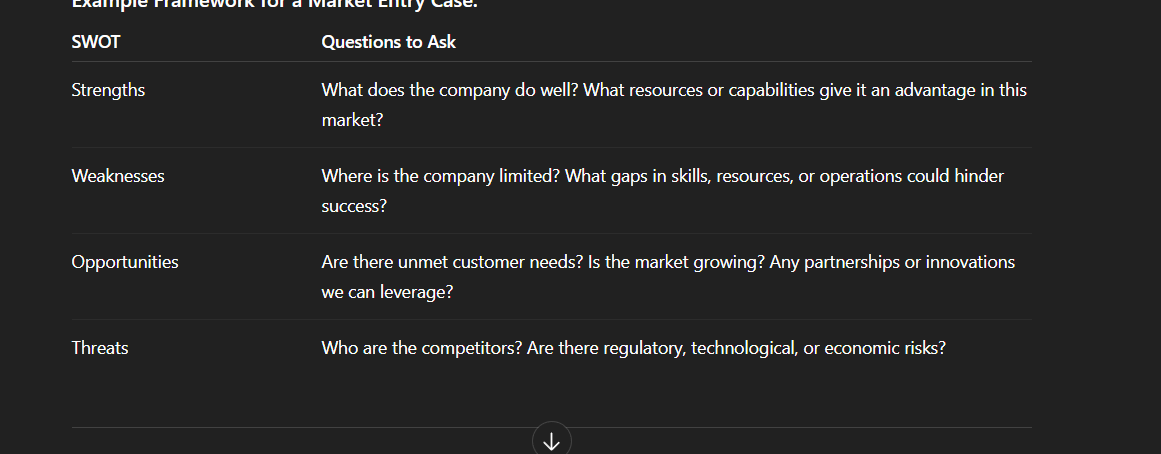Viewport: 1161px width, 454px height.
Task: Click "Where is the company limited?" text
Action: click(x=441, y=176)
